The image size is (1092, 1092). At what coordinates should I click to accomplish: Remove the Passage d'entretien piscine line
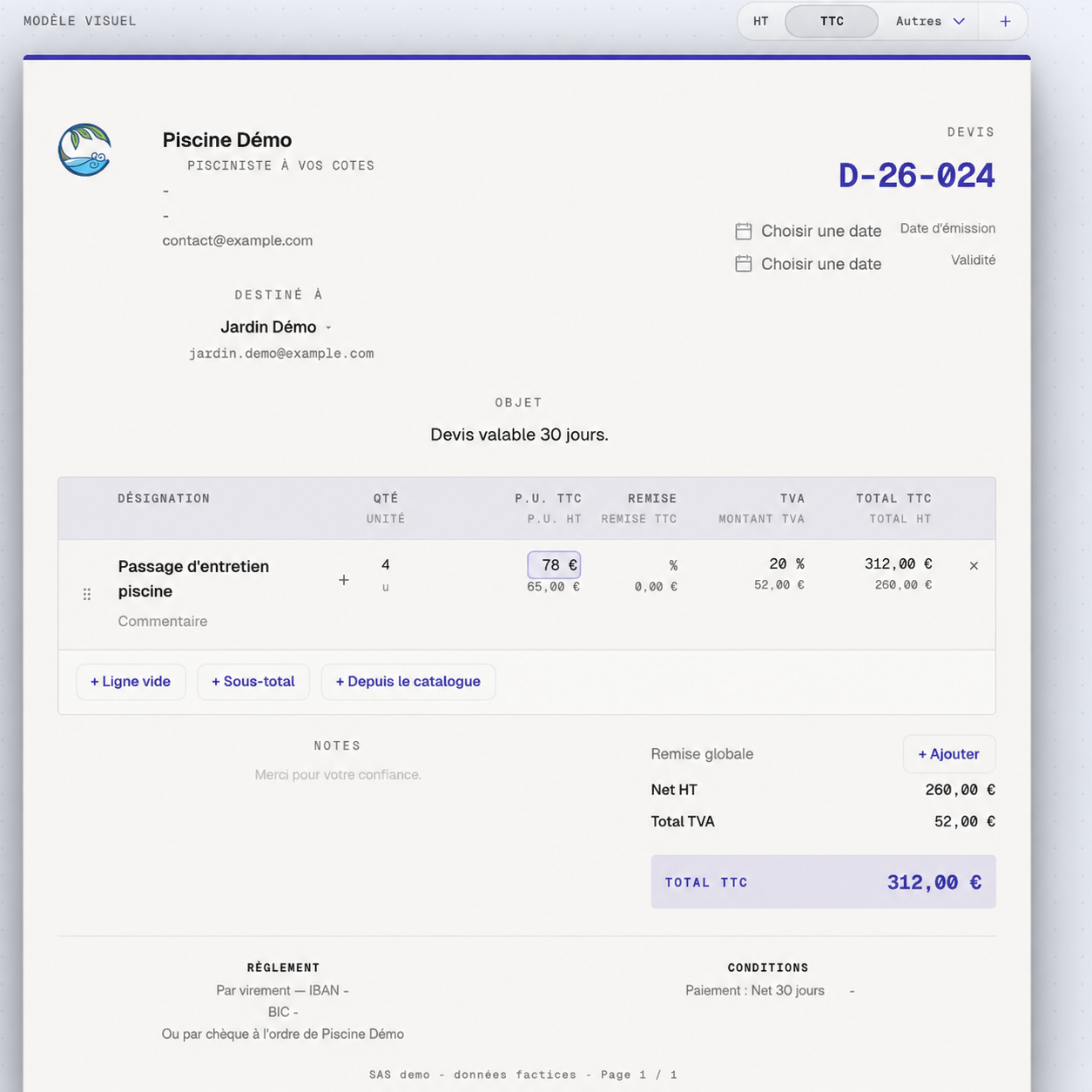point(974,566)
